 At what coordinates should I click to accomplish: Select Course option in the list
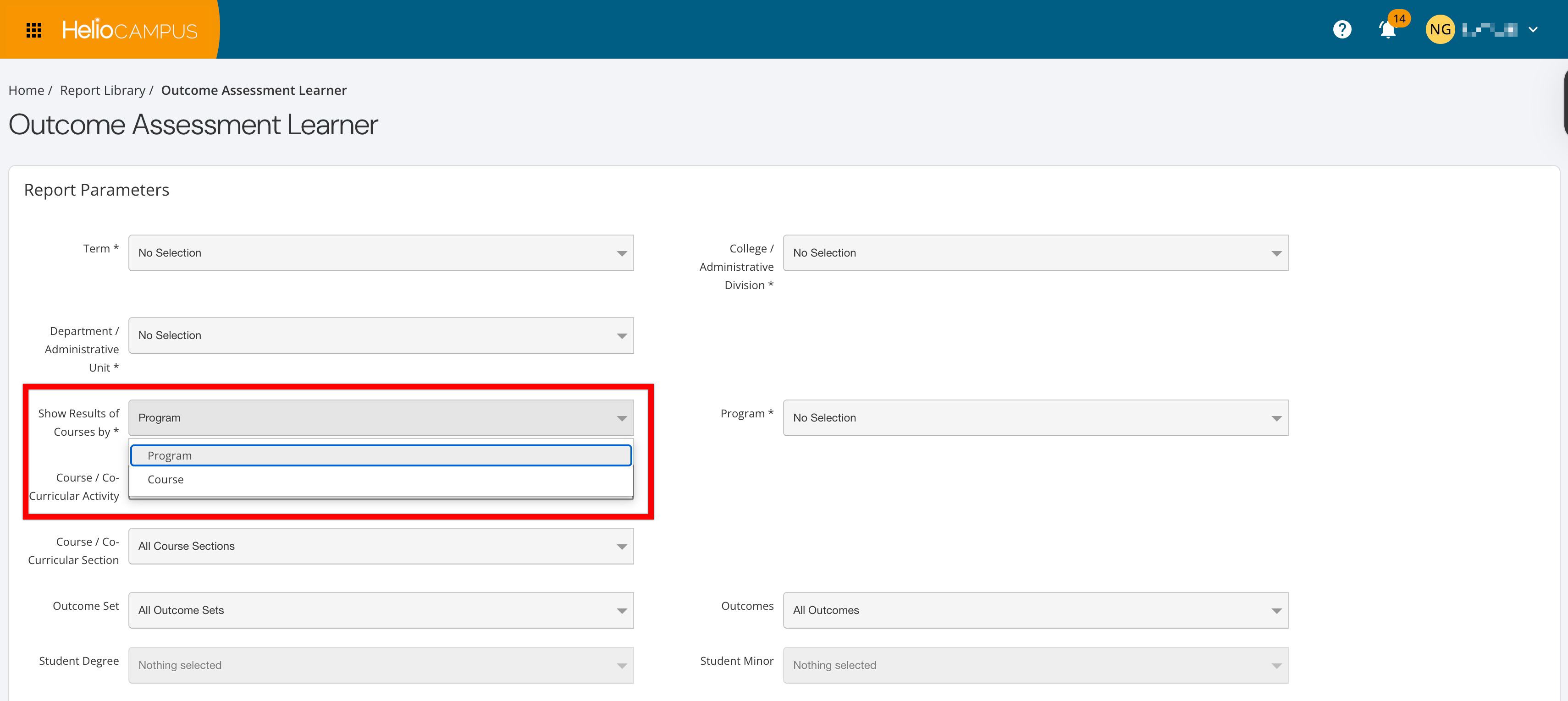point(381,480)
